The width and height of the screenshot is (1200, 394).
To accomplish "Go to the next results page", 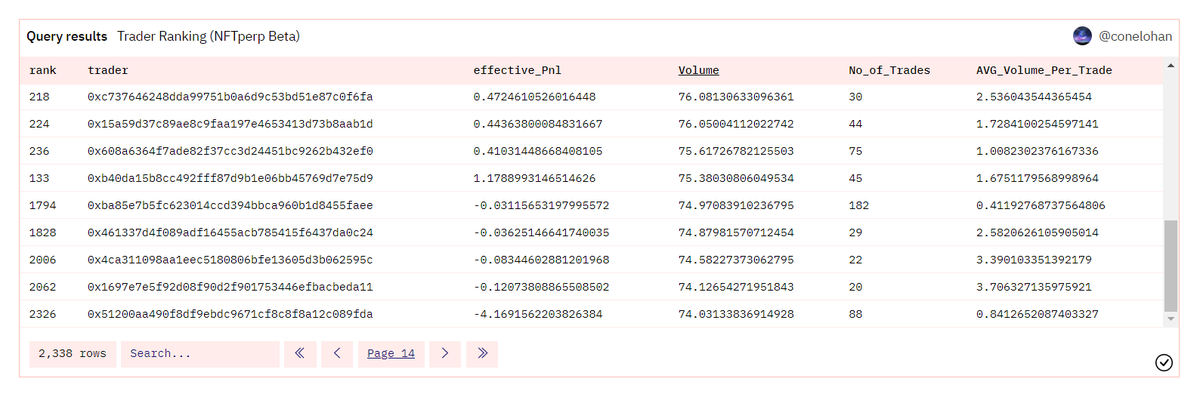I will coord(445,353).
